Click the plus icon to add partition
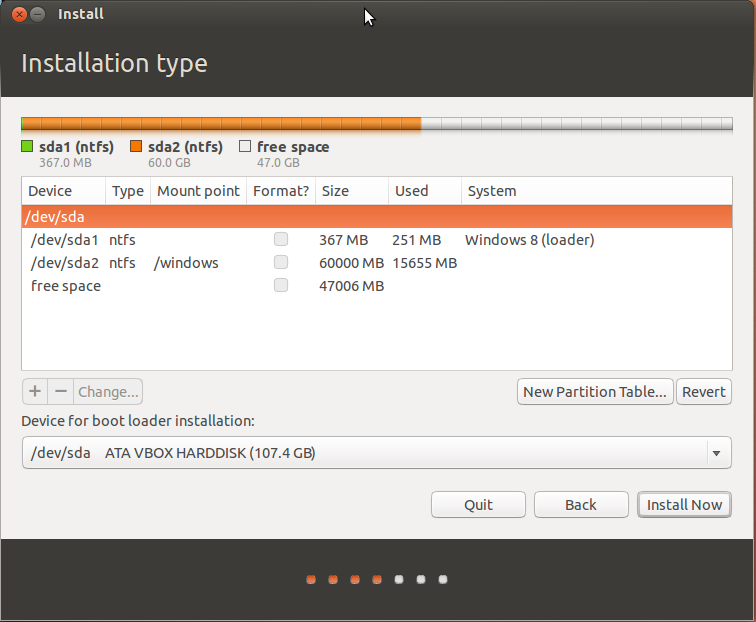The height and width of the screenshot is (622, 756). (x=35, y=392)
